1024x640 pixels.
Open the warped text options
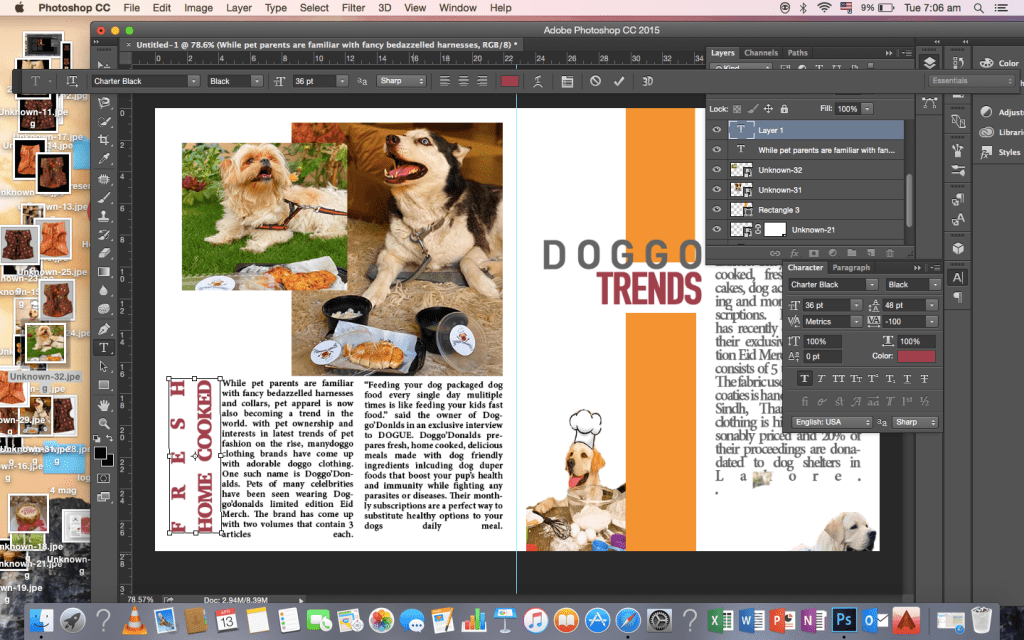(539, 81)
